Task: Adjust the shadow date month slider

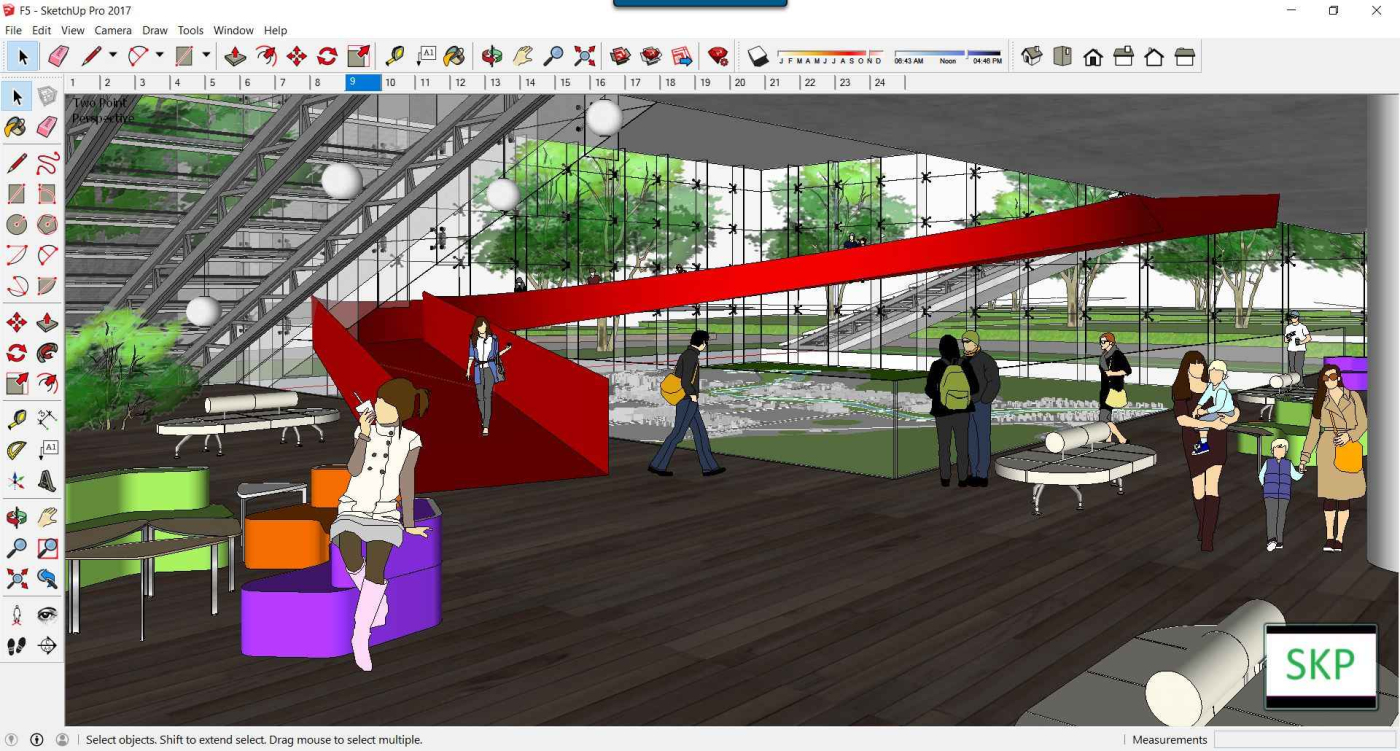Action: [829, 54]
